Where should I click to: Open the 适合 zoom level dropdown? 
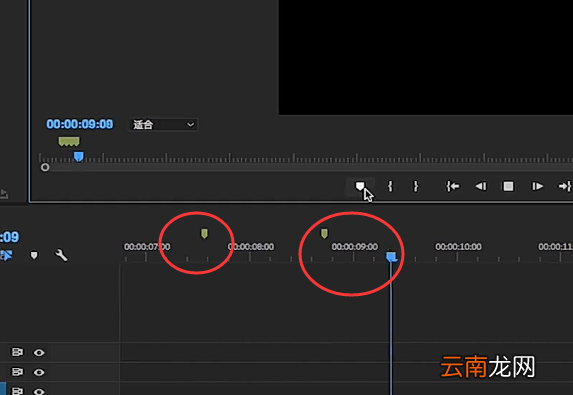(163, 125)
